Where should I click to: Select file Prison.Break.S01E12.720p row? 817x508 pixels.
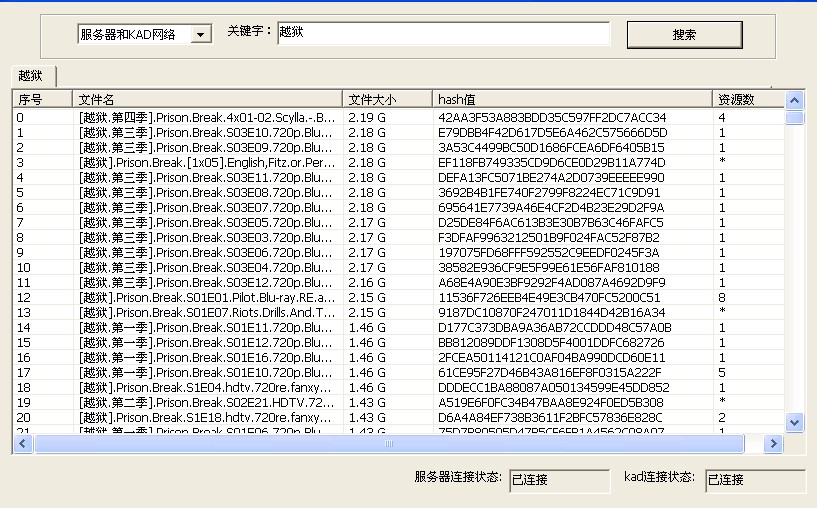click(398, 342)
